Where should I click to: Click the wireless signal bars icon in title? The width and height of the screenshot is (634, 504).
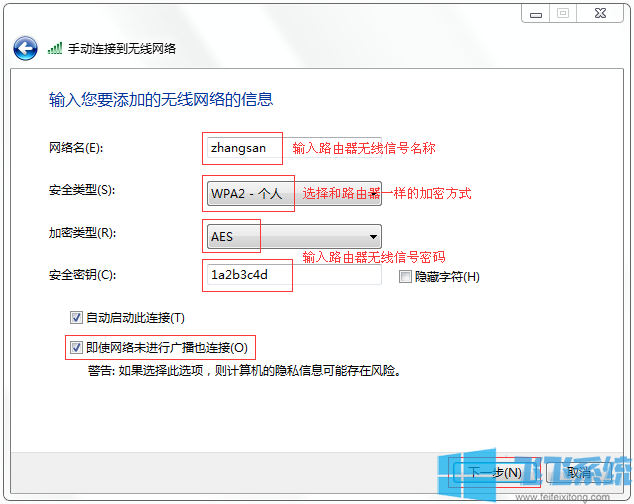pos(55,48)
